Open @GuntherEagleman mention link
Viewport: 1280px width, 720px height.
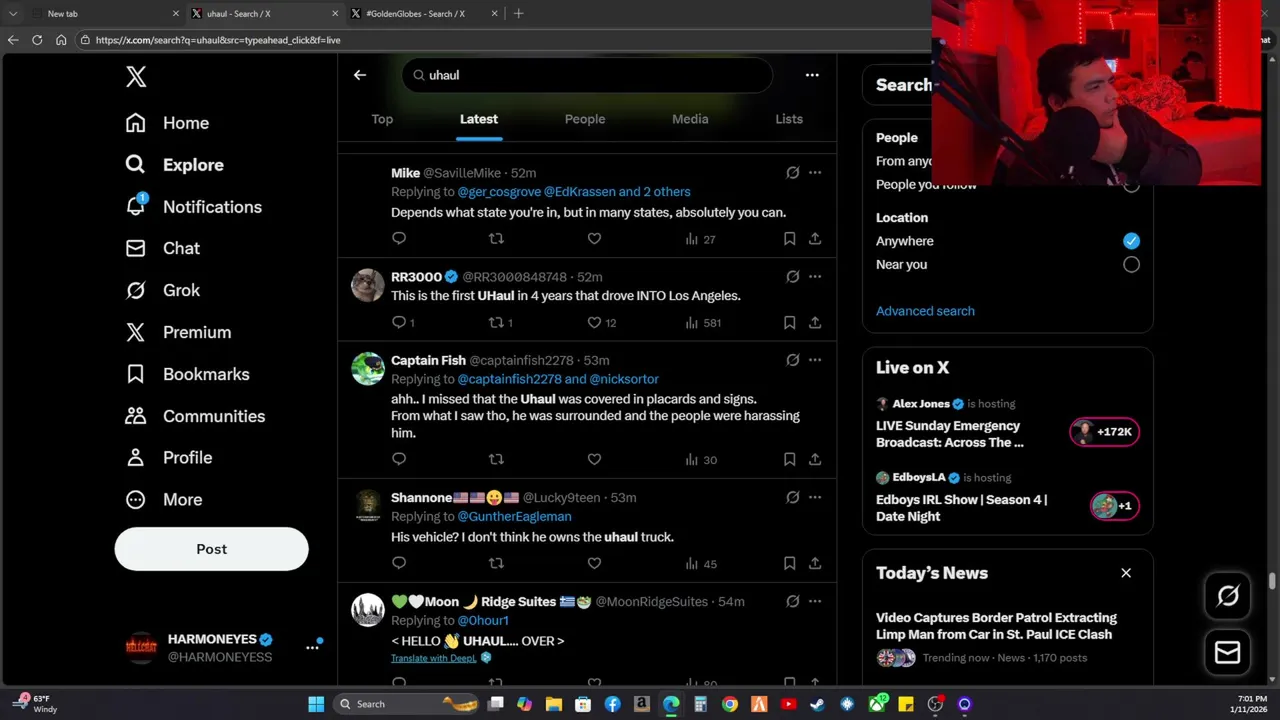(x=514, y=516)
